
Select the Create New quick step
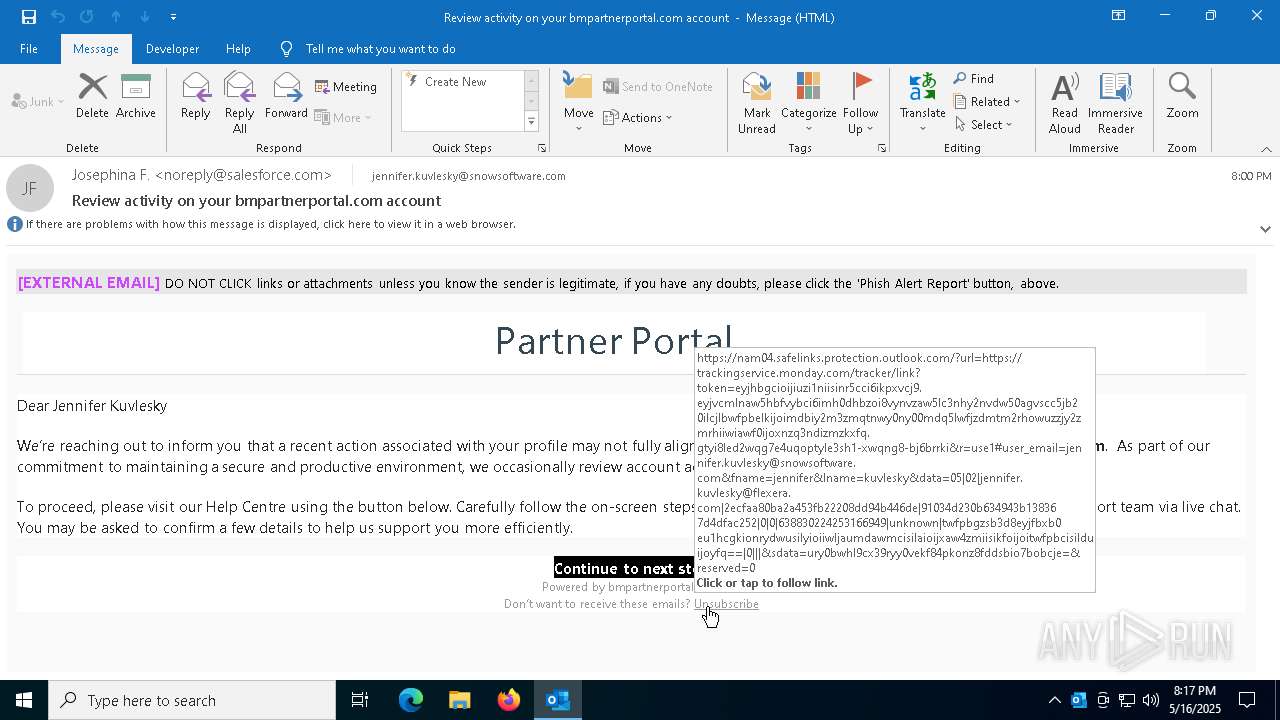tap(455, 82)
